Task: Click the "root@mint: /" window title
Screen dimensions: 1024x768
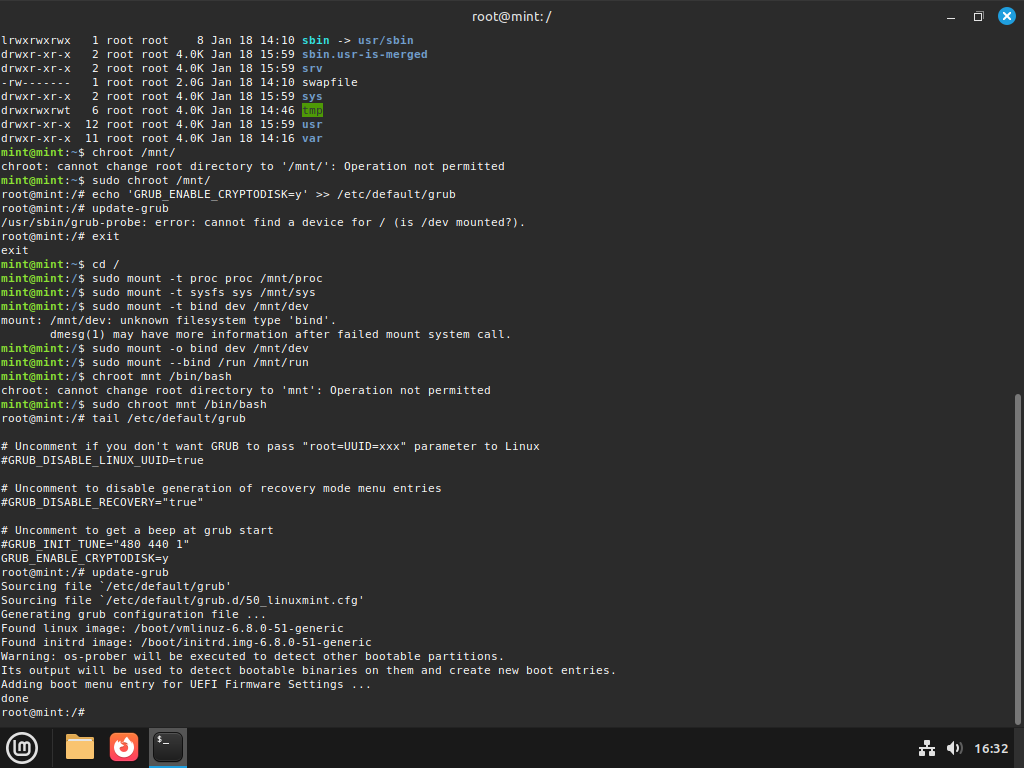Action: tap(511, 16)
